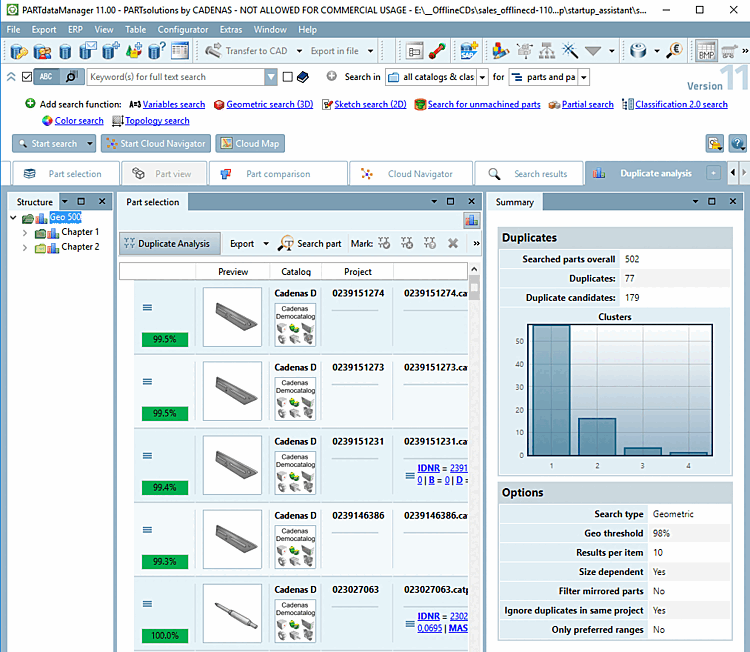Viewport: 750px width, 652px height.
Task: Click the Euro price search icon
Action: coord(674,51)
